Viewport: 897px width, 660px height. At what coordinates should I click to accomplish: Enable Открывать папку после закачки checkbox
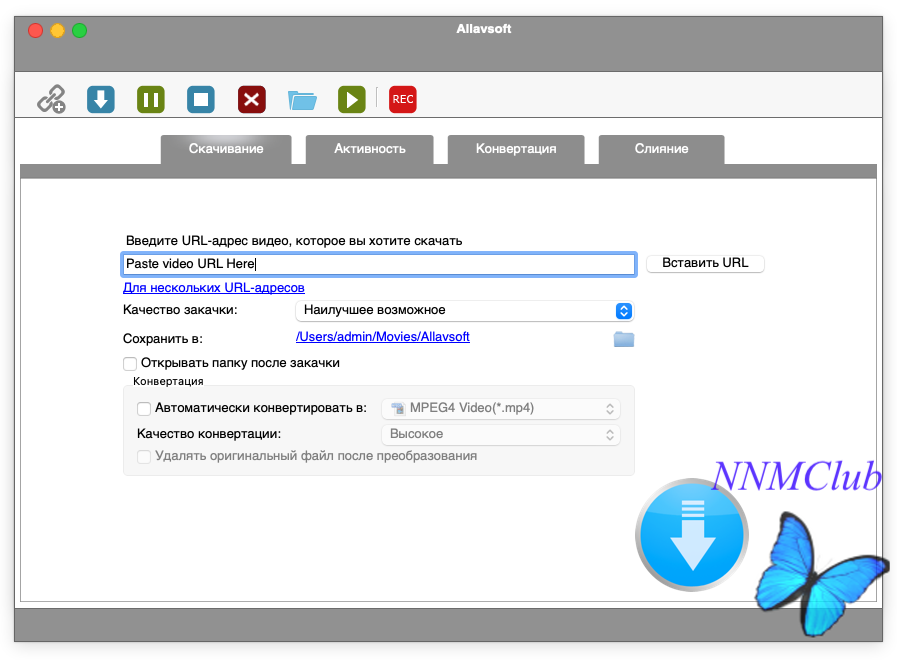pyautogui.click(x=130, y=364)
